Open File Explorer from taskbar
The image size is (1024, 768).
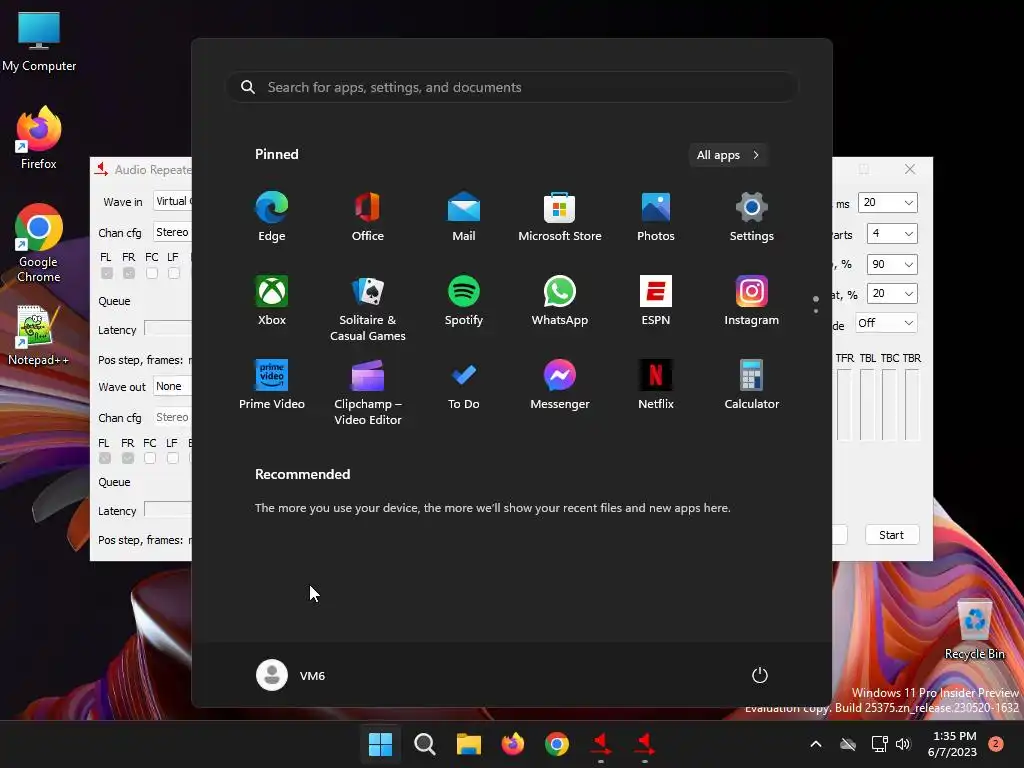click(468, 744)
